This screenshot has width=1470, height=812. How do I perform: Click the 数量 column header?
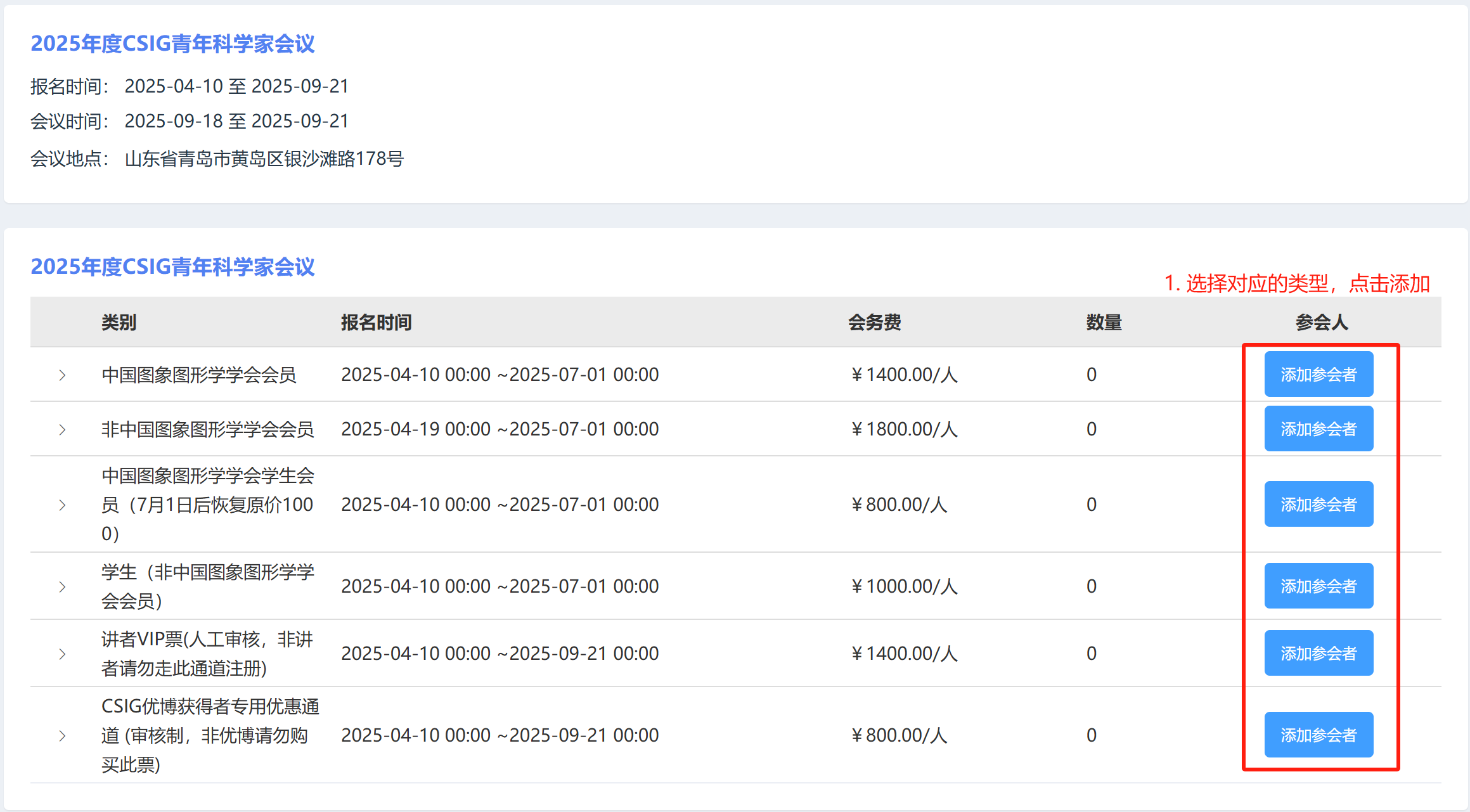click(1104, 323)
